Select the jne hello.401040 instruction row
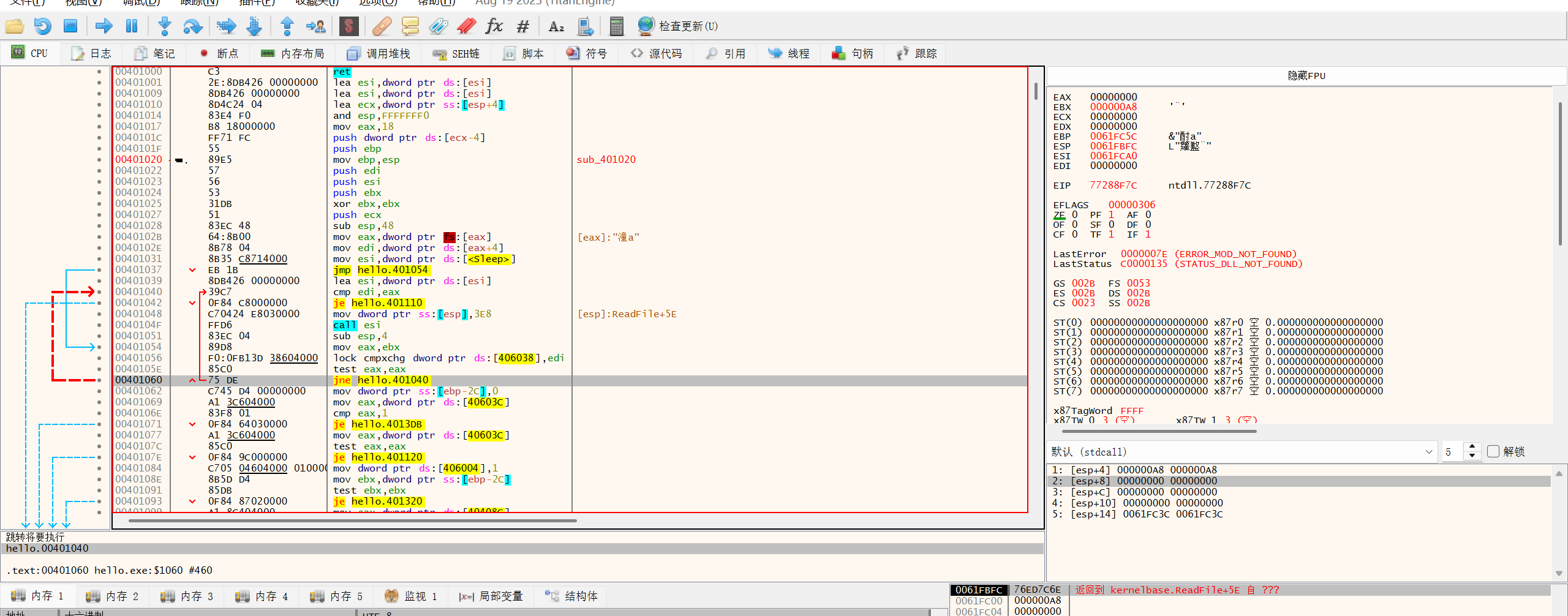This screenshot has height=616, width=1568. tap(570, 380)
